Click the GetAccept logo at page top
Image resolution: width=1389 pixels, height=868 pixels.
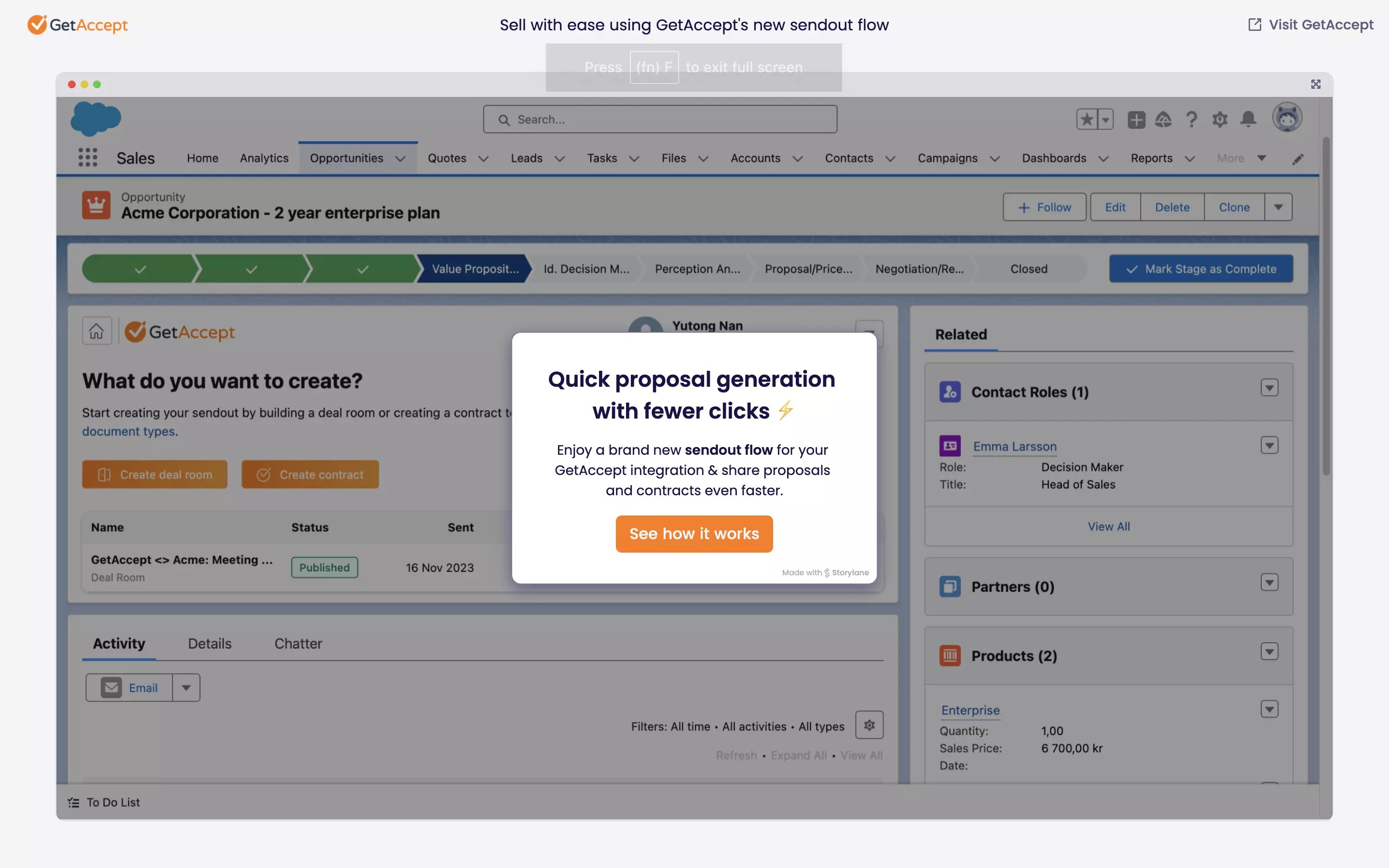click(78, 25)
